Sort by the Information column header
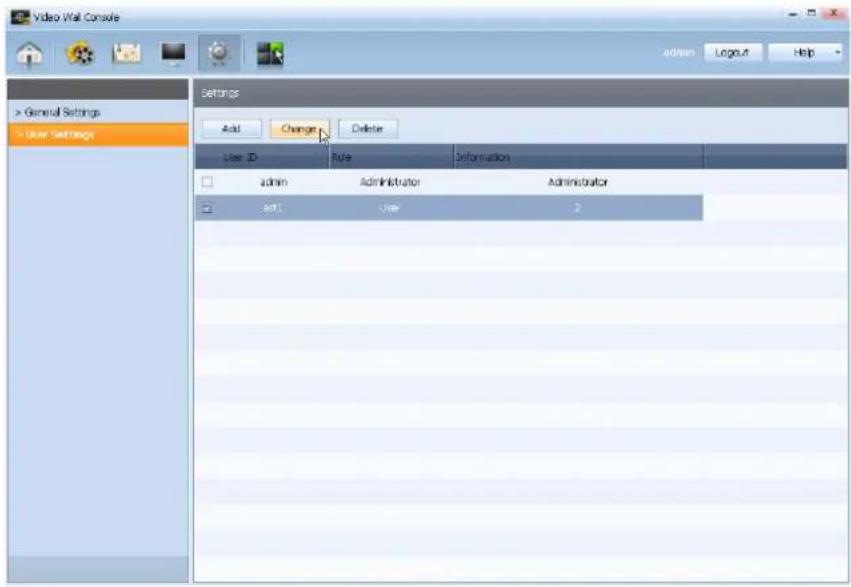Image resolution: width=851 pixels, height=587 pixels. [579, 157]
